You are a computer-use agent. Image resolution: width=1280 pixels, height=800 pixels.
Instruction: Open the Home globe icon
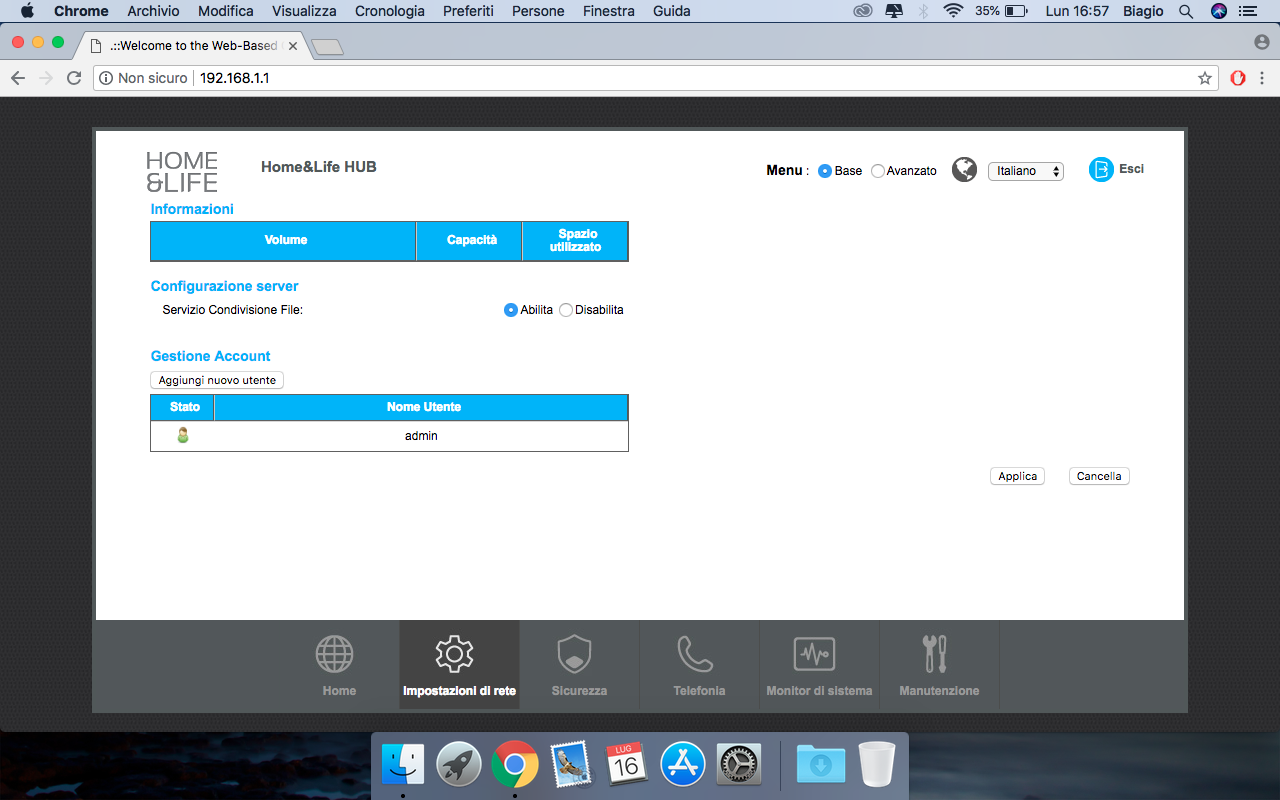(335, 654)
